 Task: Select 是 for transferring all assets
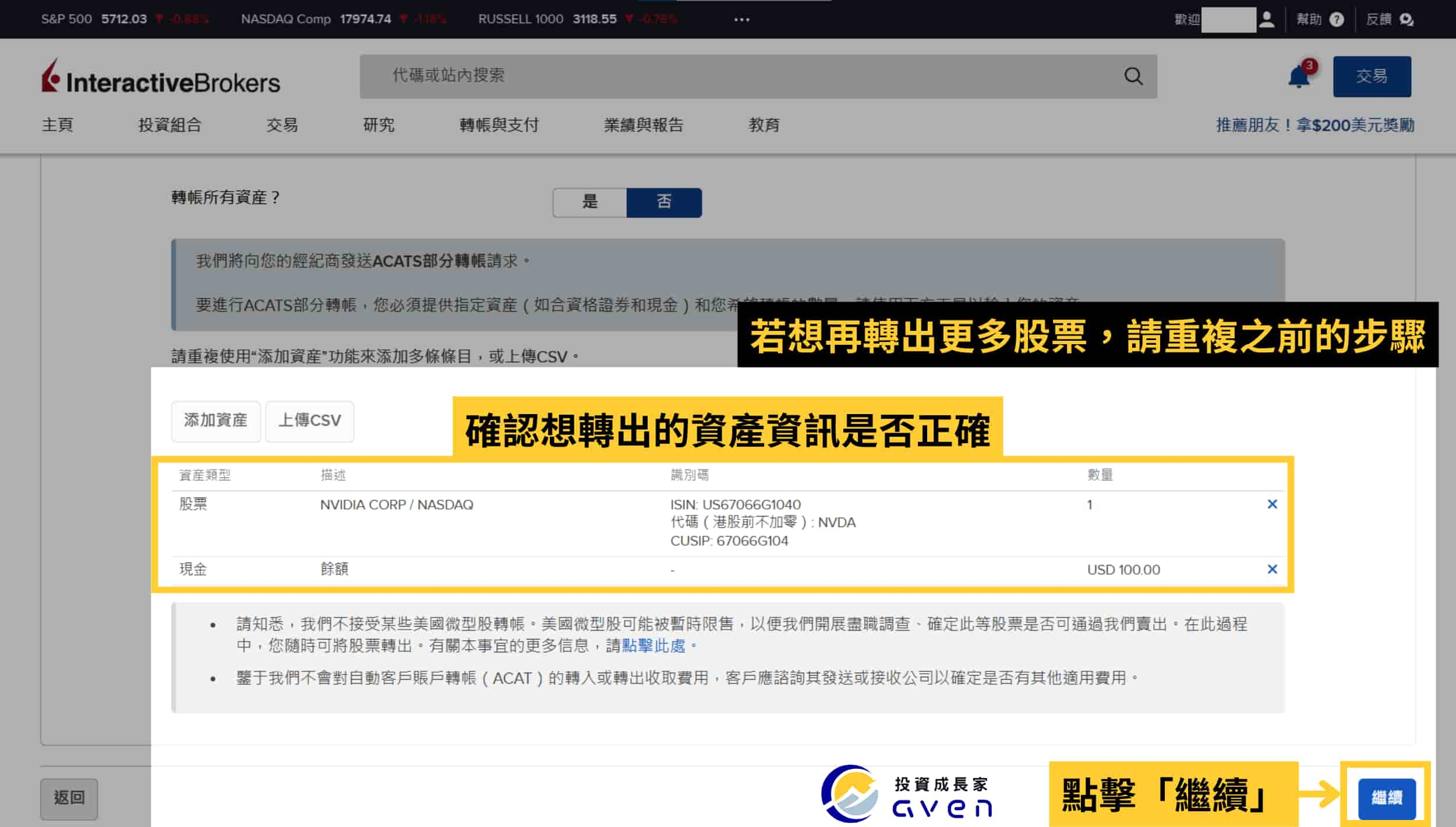click(x=589, y=202)
